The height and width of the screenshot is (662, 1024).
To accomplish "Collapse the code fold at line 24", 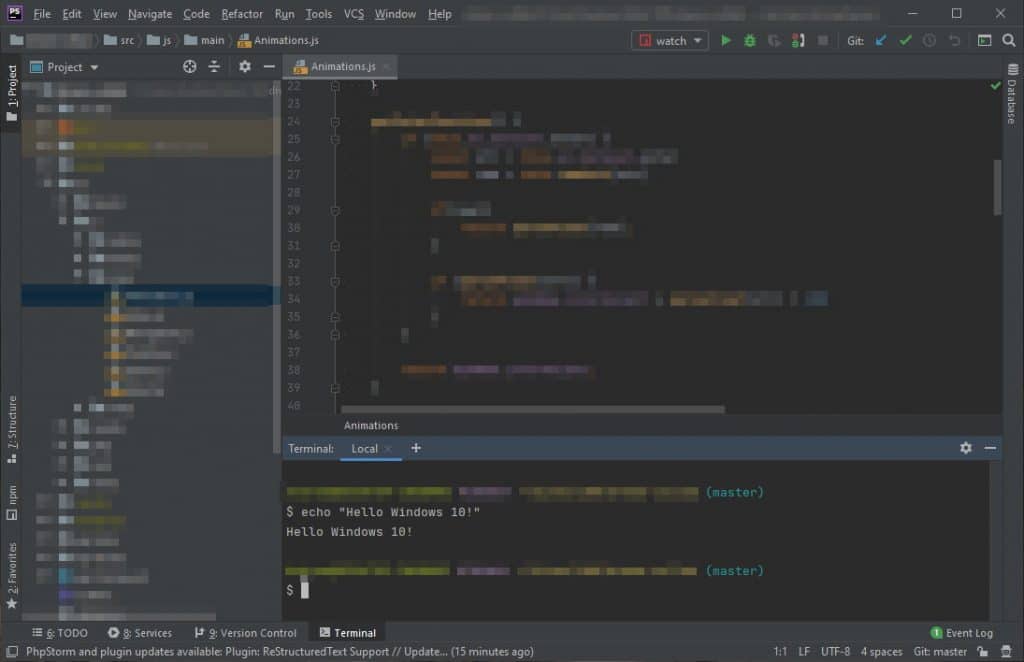I will (335, 121).
